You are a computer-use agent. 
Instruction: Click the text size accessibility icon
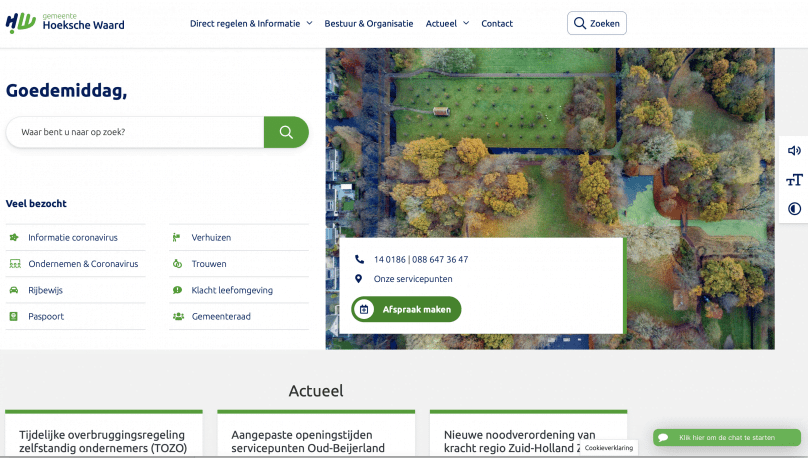pyautogui.click(x=794, y=180)
